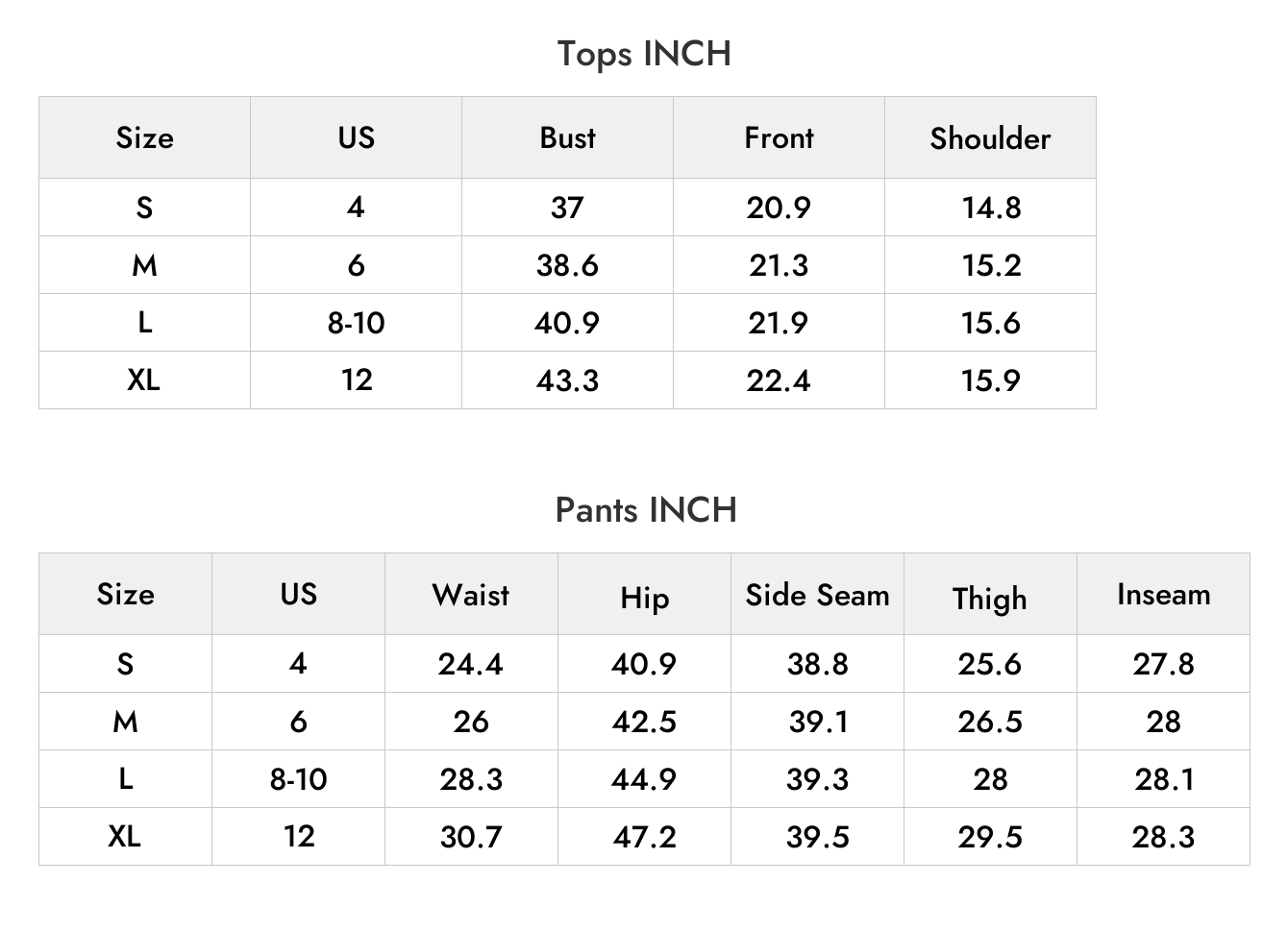Click the Hip column header
Viewport: 1288px width, 932px height.
click(644, 598)
